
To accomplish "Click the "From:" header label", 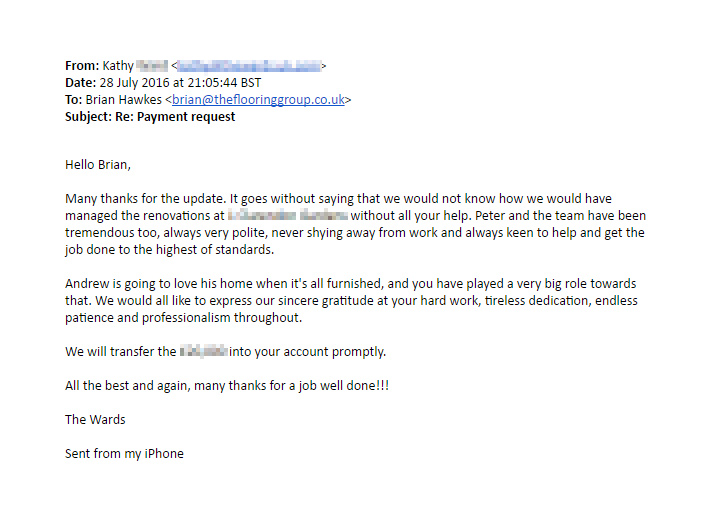I will pyautogui.click(x=82, y=66).
